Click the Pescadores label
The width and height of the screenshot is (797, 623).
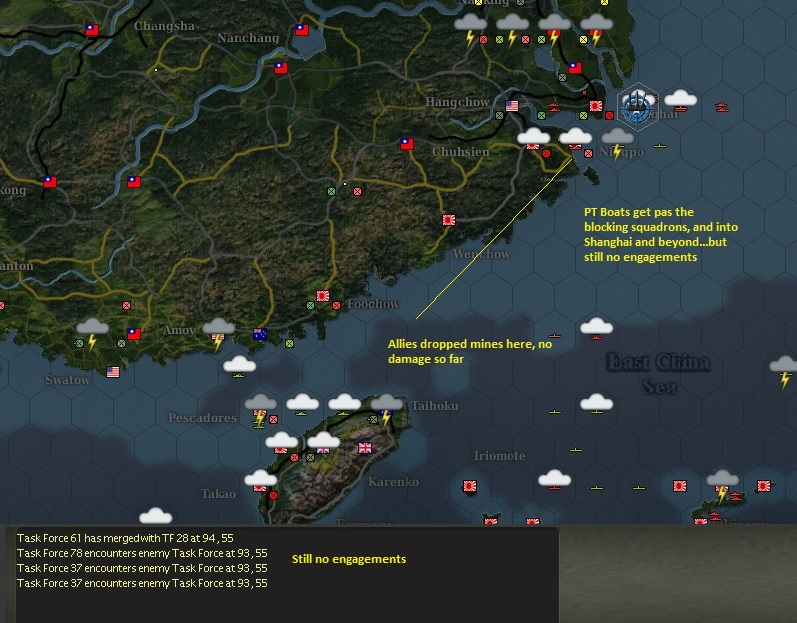click(202, 418)
